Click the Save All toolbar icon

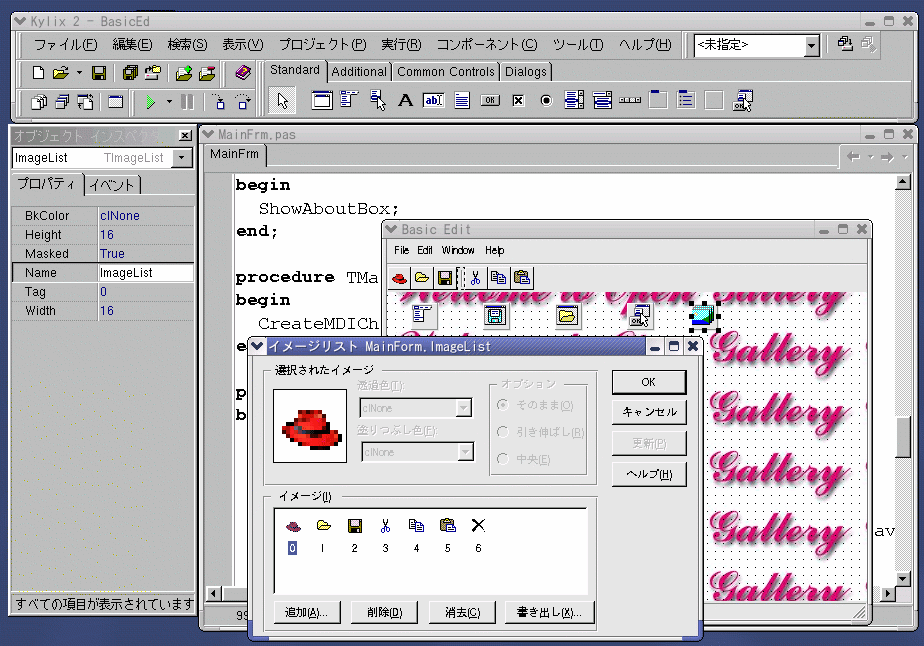[130, 72]
